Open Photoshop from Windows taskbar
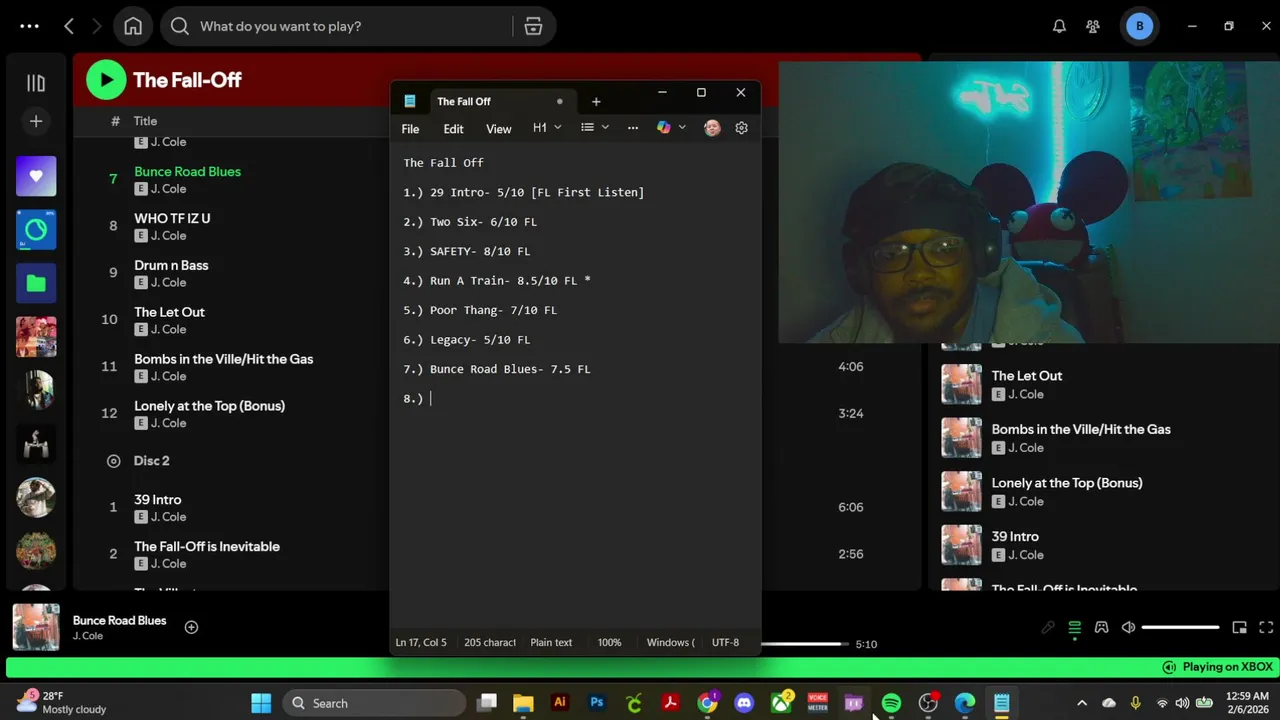1280x720 pixels. tap(597, 703)
